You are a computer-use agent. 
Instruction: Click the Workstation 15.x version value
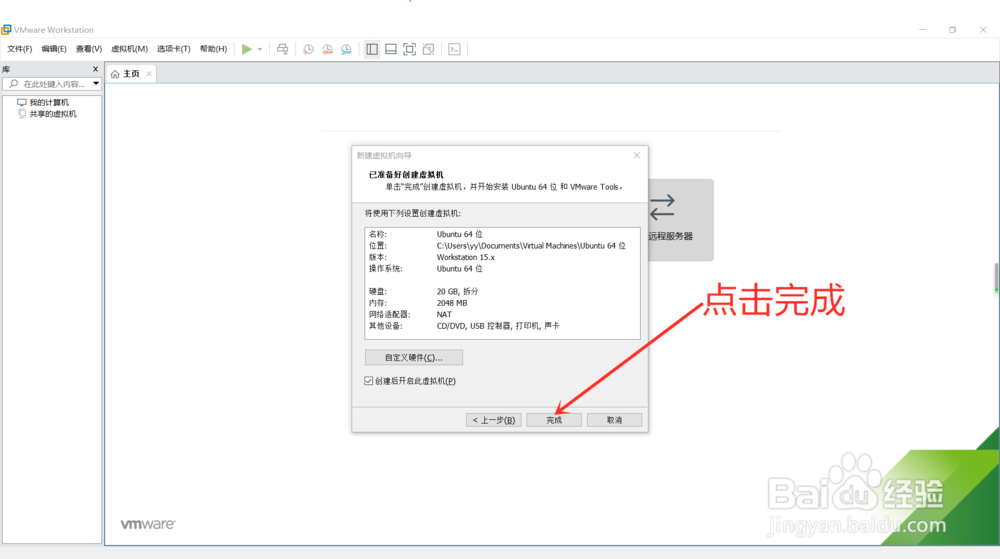click(466, 257)
